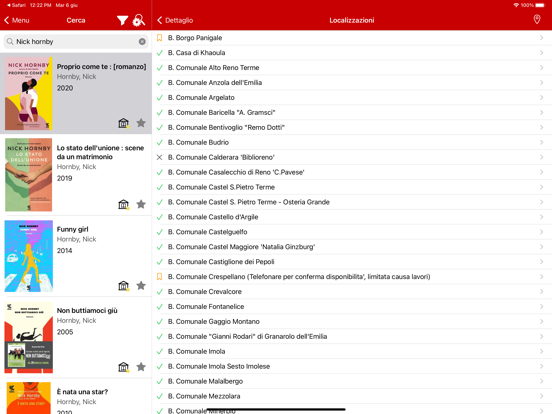This screenshot has height=414, width=552.
Task: Go back to Menu
Action: click(x=17, y=20)
